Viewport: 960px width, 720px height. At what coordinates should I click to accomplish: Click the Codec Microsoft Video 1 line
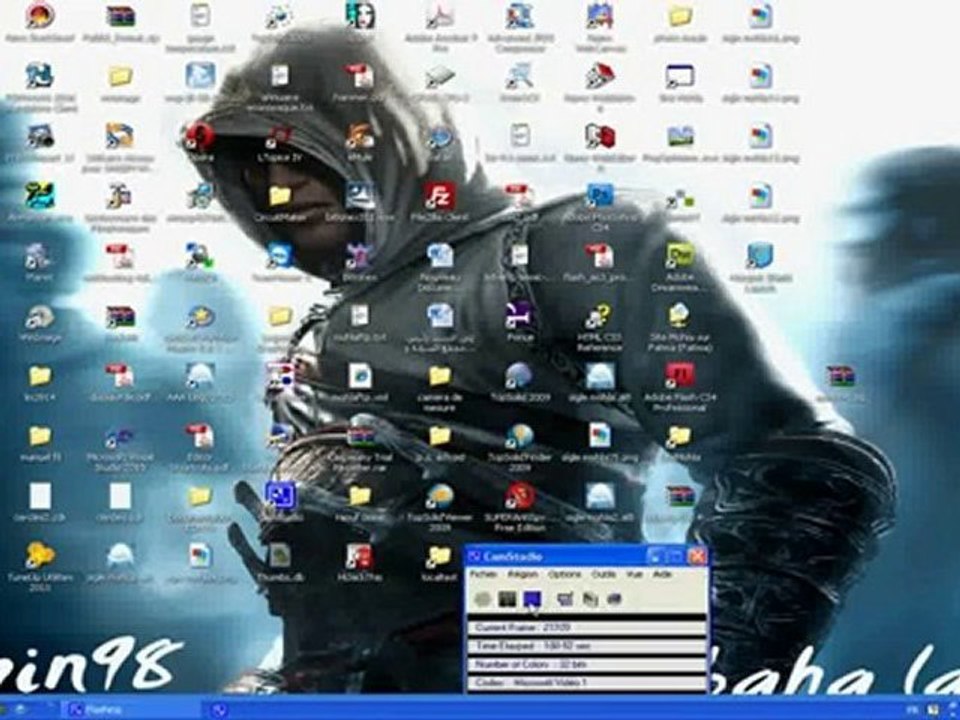coord(587,682)
